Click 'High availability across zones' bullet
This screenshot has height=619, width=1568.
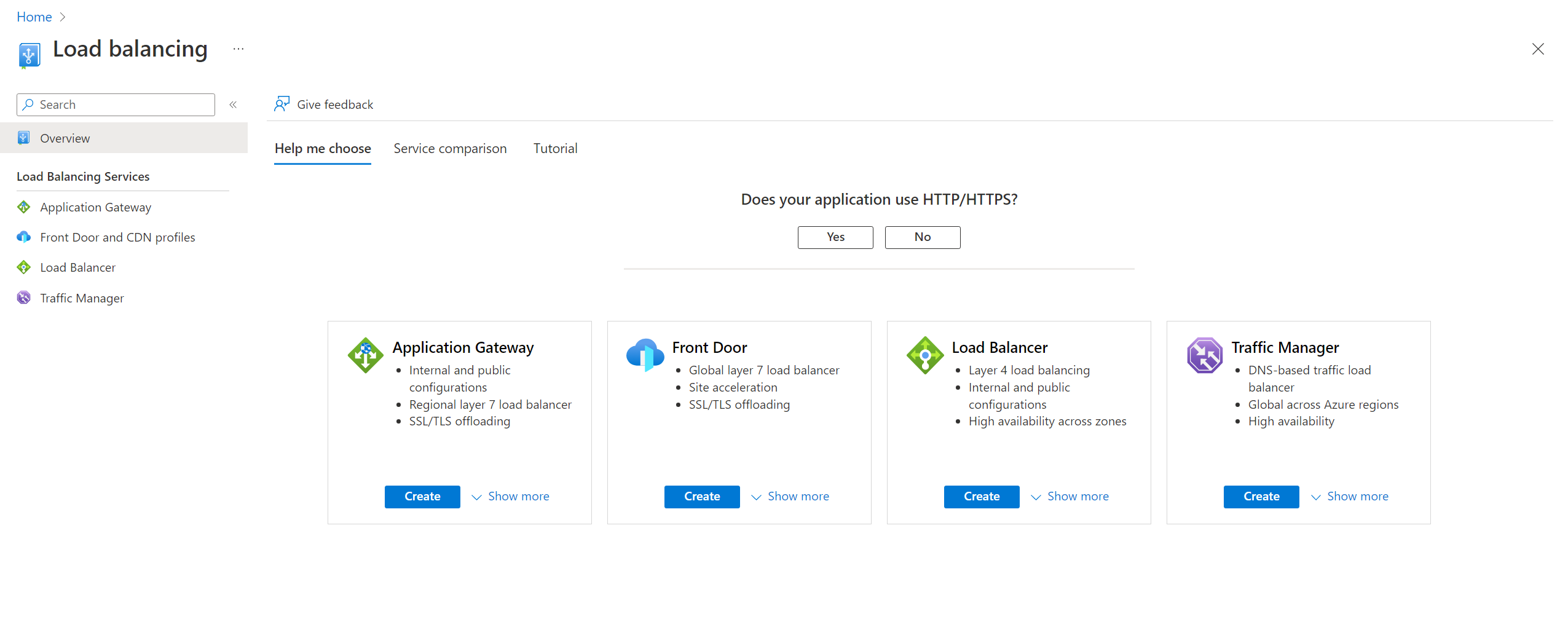1047,421
